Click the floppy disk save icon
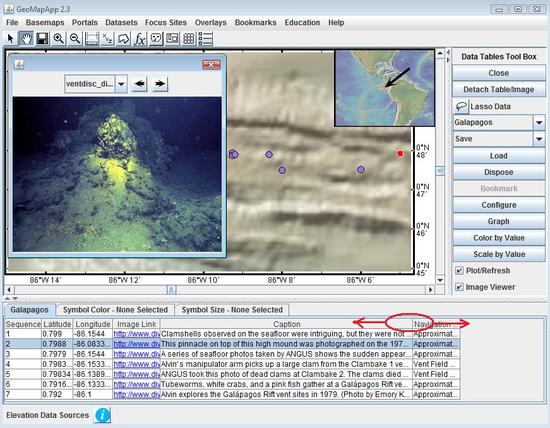This screenshot has width=550, height=428. point(42,38)
